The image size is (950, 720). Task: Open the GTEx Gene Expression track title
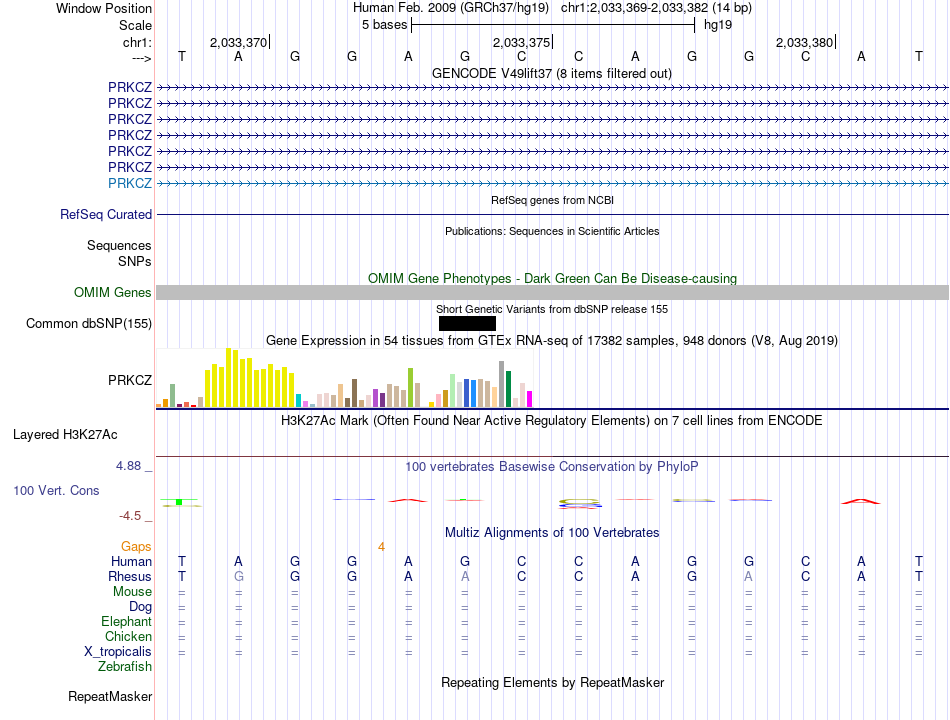[551, 341]
